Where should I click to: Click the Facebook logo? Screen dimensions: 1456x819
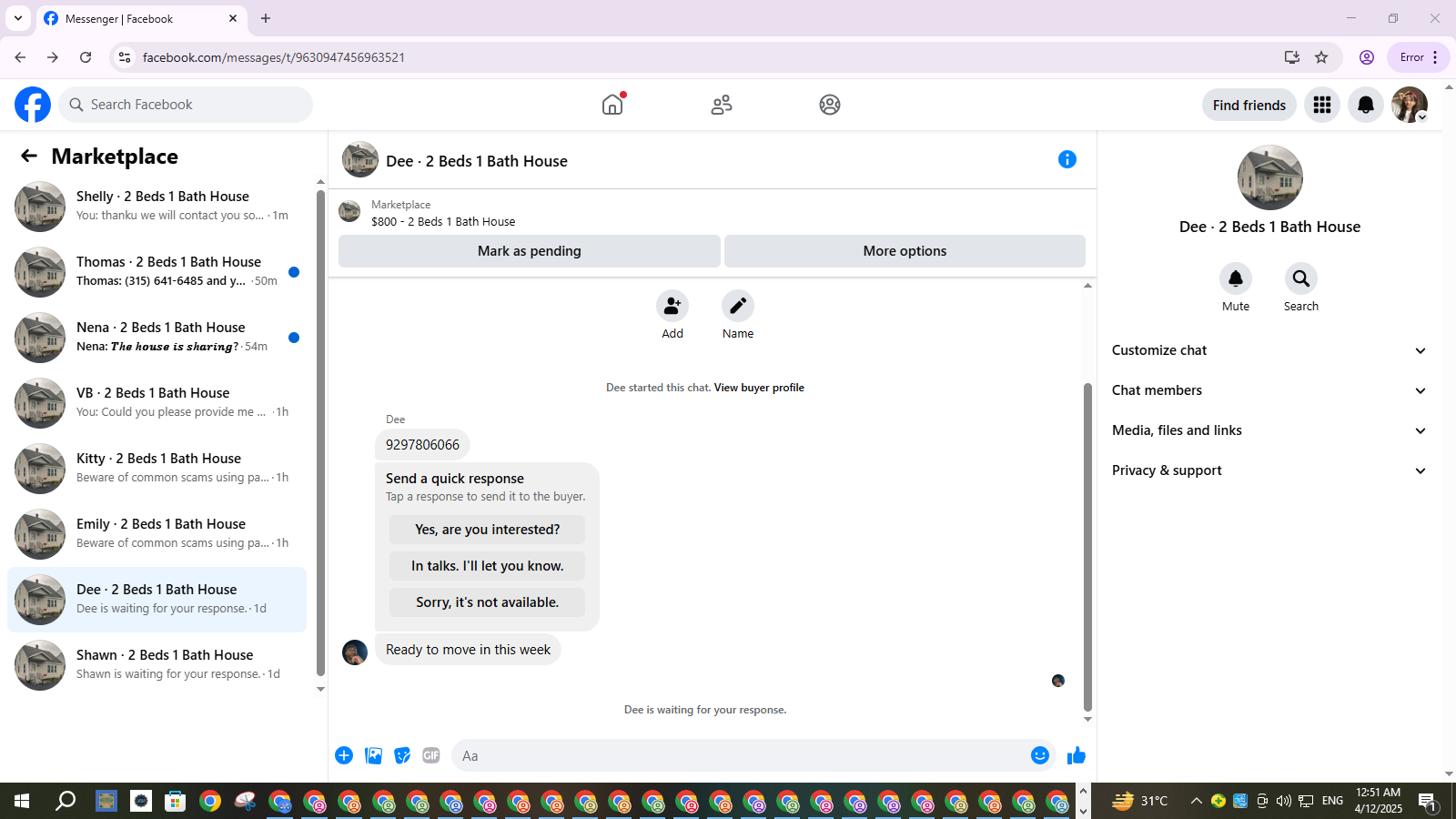point(33,105)
